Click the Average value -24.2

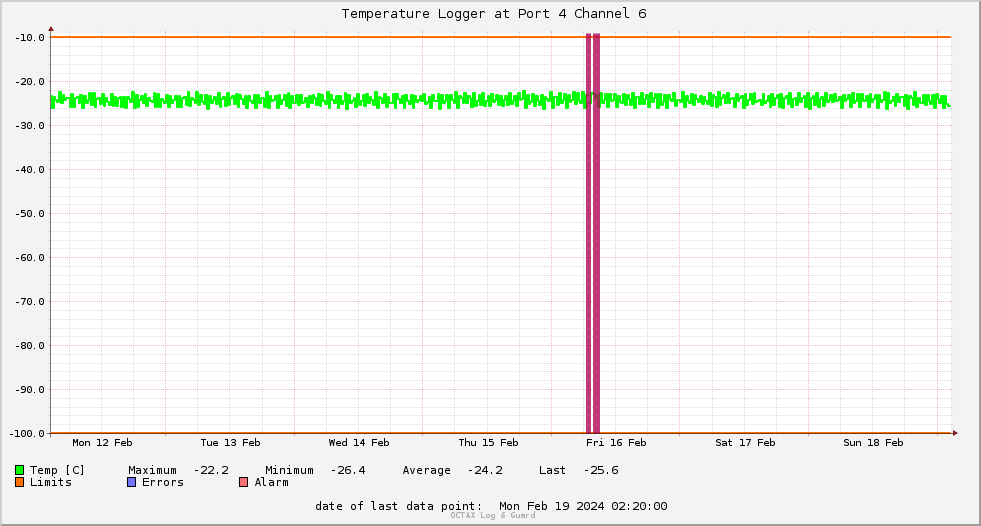pos(485,470)
